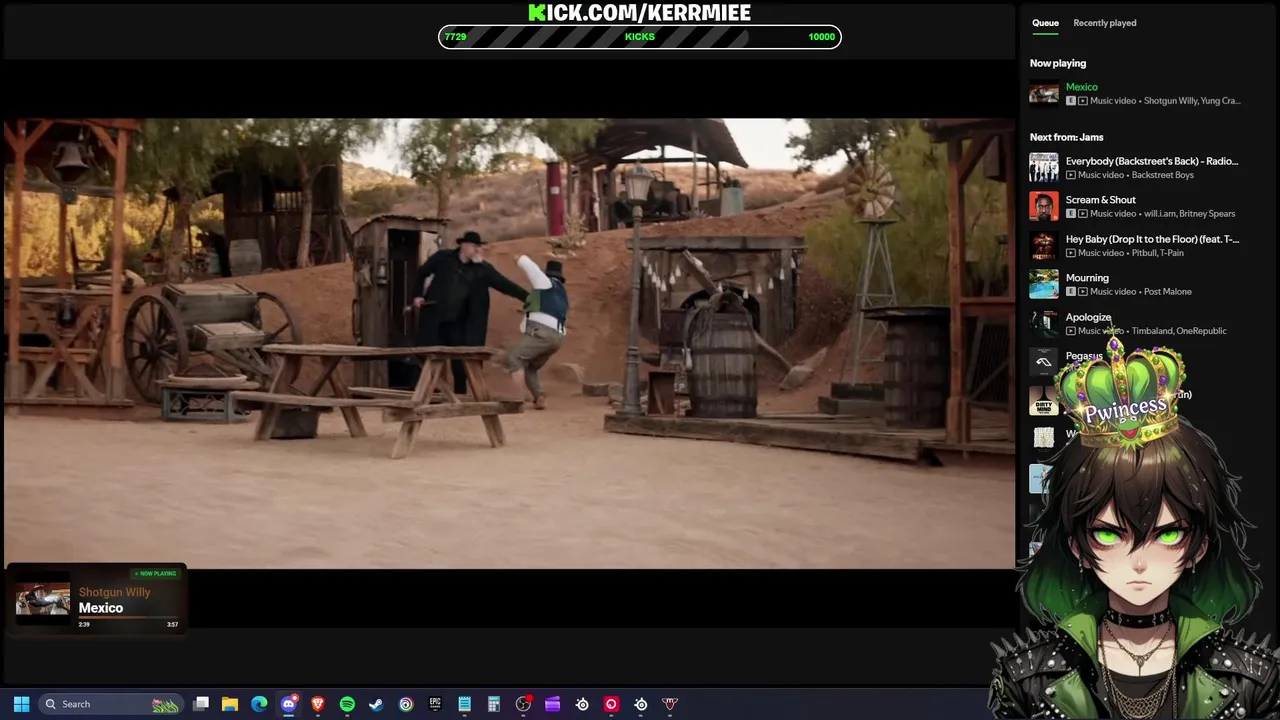1280x720 pixels.
Task: Switch to the Recently played tab
Action: pos(1104,23)
